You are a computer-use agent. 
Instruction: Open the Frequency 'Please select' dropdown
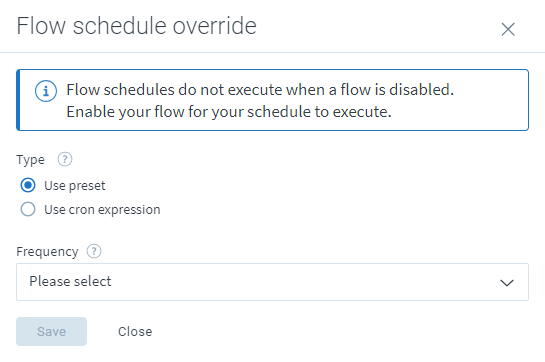click(272, 282)
